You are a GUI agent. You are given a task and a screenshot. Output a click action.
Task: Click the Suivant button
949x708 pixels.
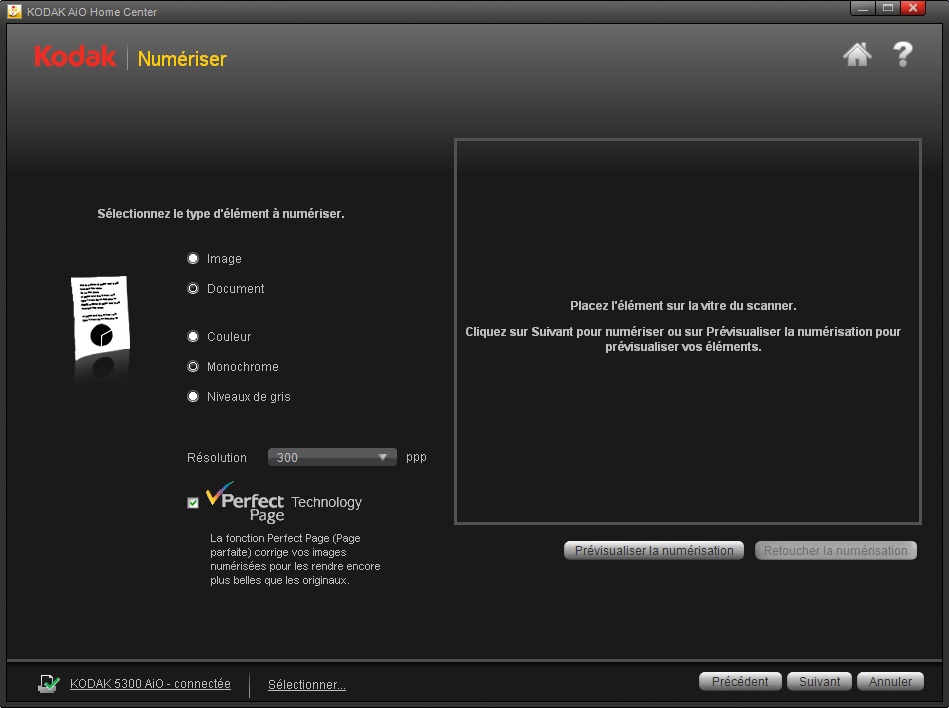click(819, 681)
